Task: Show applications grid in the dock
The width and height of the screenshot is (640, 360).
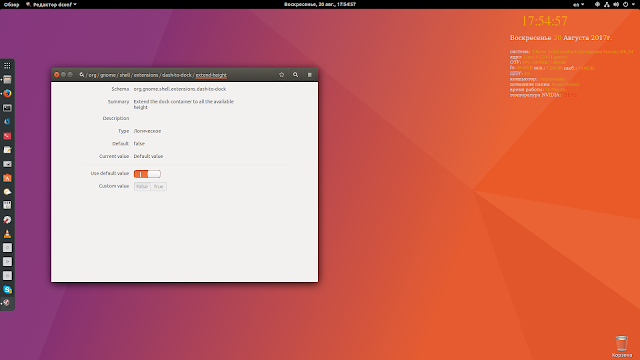Action: pos(7,65)
